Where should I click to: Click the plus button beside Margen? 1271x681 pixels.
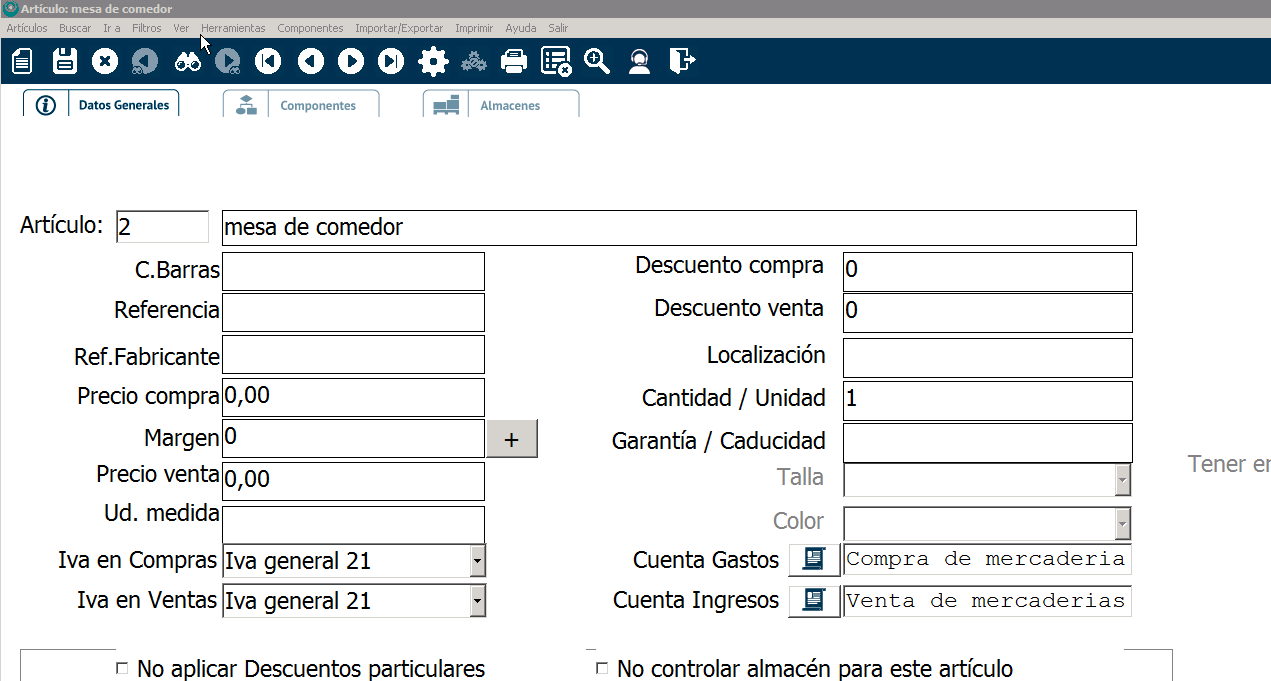512,439
